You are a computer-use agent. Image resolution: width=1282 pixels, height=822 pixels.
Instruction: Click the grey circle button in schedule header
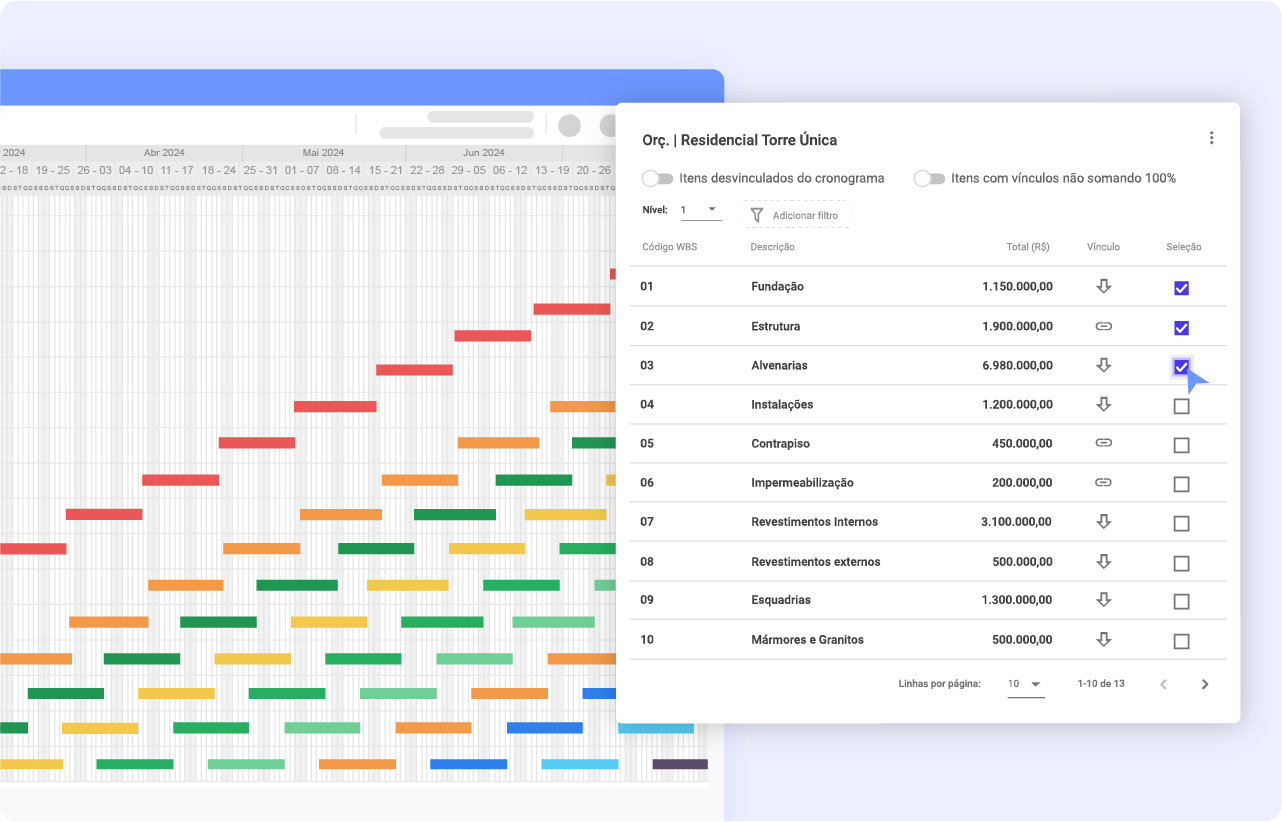pyautogui.click(x=569, y=125)
